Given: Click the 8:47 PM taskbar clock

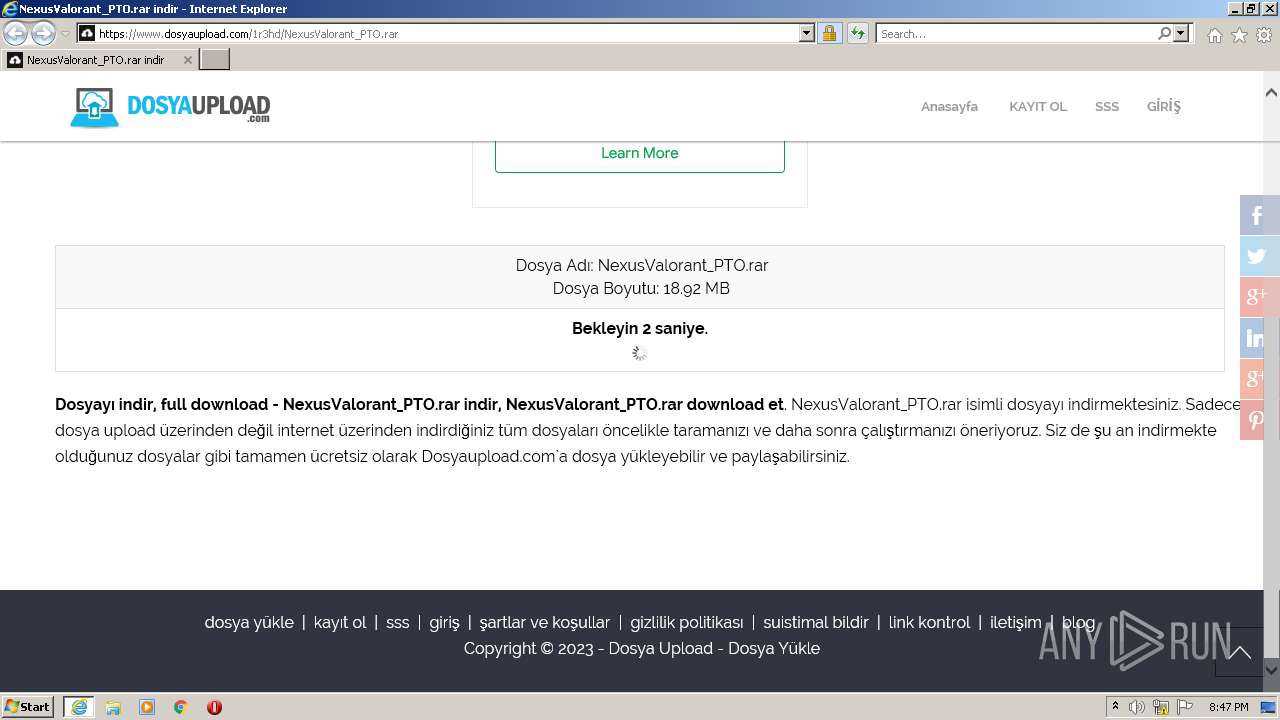Looking at the screenshot, I should [x=1228, y=707].
